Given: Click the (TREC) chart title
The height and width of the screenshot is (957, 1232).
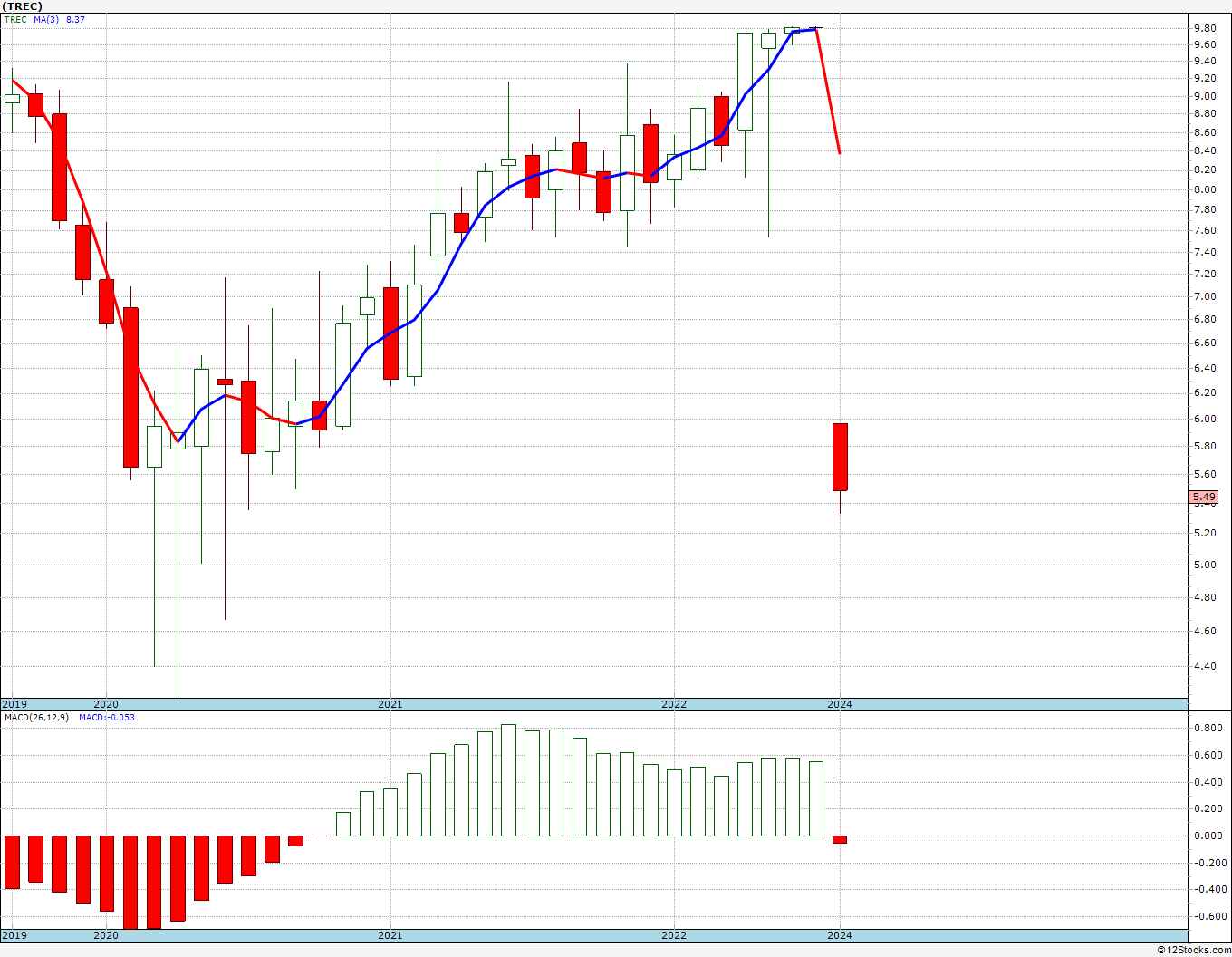Looking at the screenshot, I should pyautogui.click(x=23, y=6).
